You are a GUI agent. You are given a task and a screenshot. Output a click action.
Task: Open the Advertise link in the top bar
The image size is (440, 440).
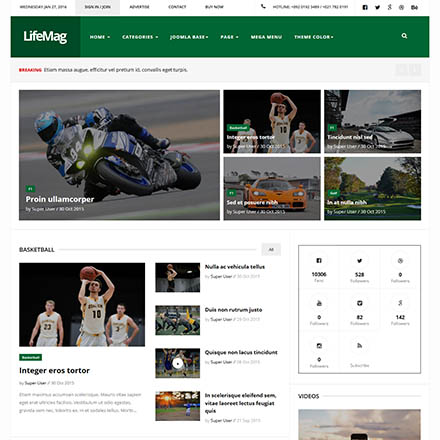(139, 7)
